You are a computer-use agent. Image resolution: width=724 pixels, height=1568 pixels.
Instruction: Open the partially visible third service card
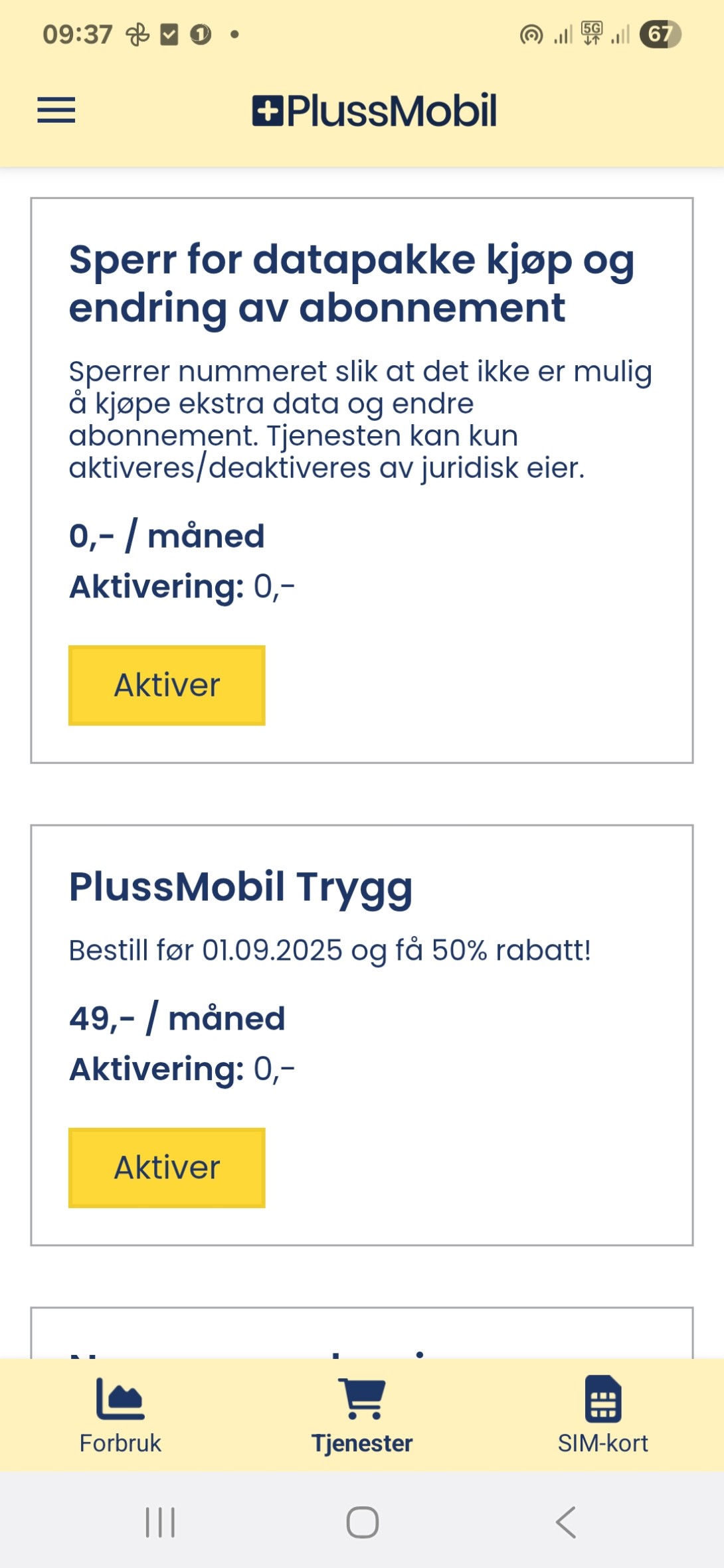pos(362,1333)
